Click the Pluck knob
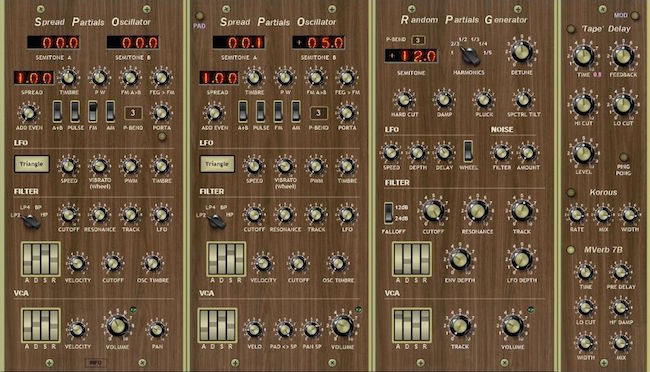Image resolution: width=650 pixels, height=372 pixels. point(483,100)
